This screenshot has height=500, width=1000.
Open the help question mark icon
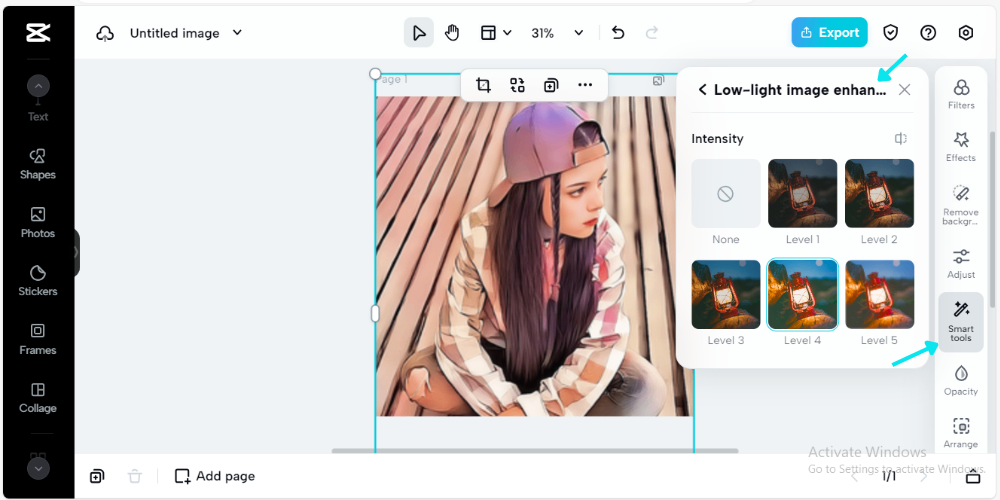[928, 33]
